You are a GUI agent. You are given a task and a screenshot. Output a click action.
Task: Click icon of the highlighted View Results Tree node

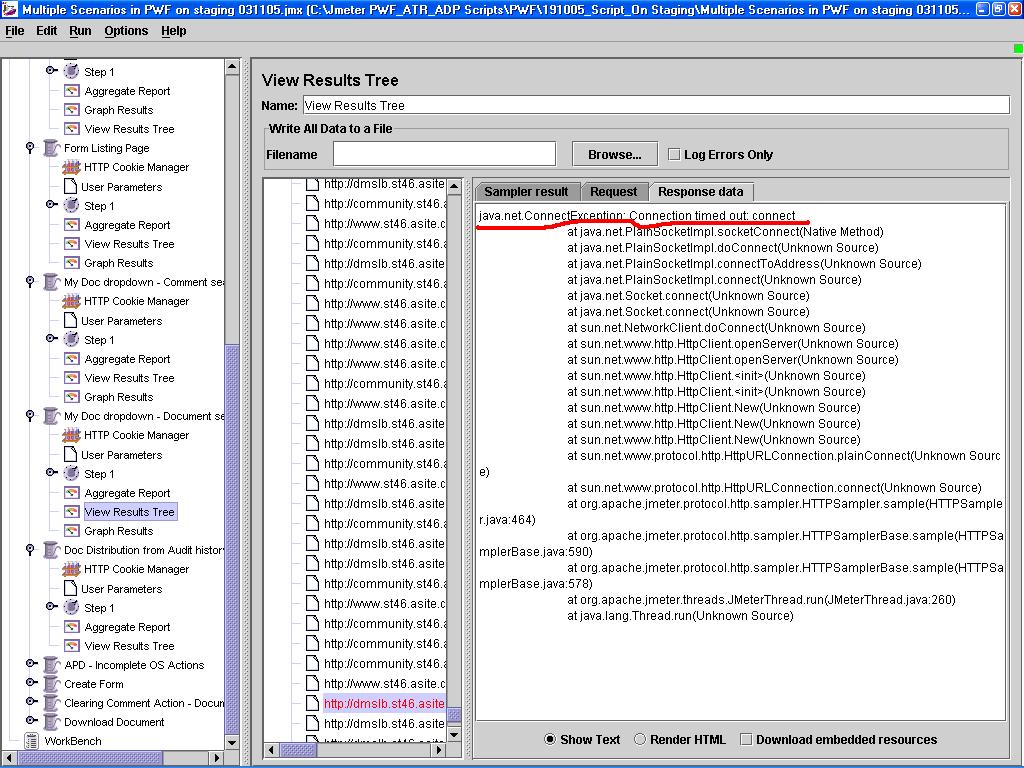[x=71, y=511]
